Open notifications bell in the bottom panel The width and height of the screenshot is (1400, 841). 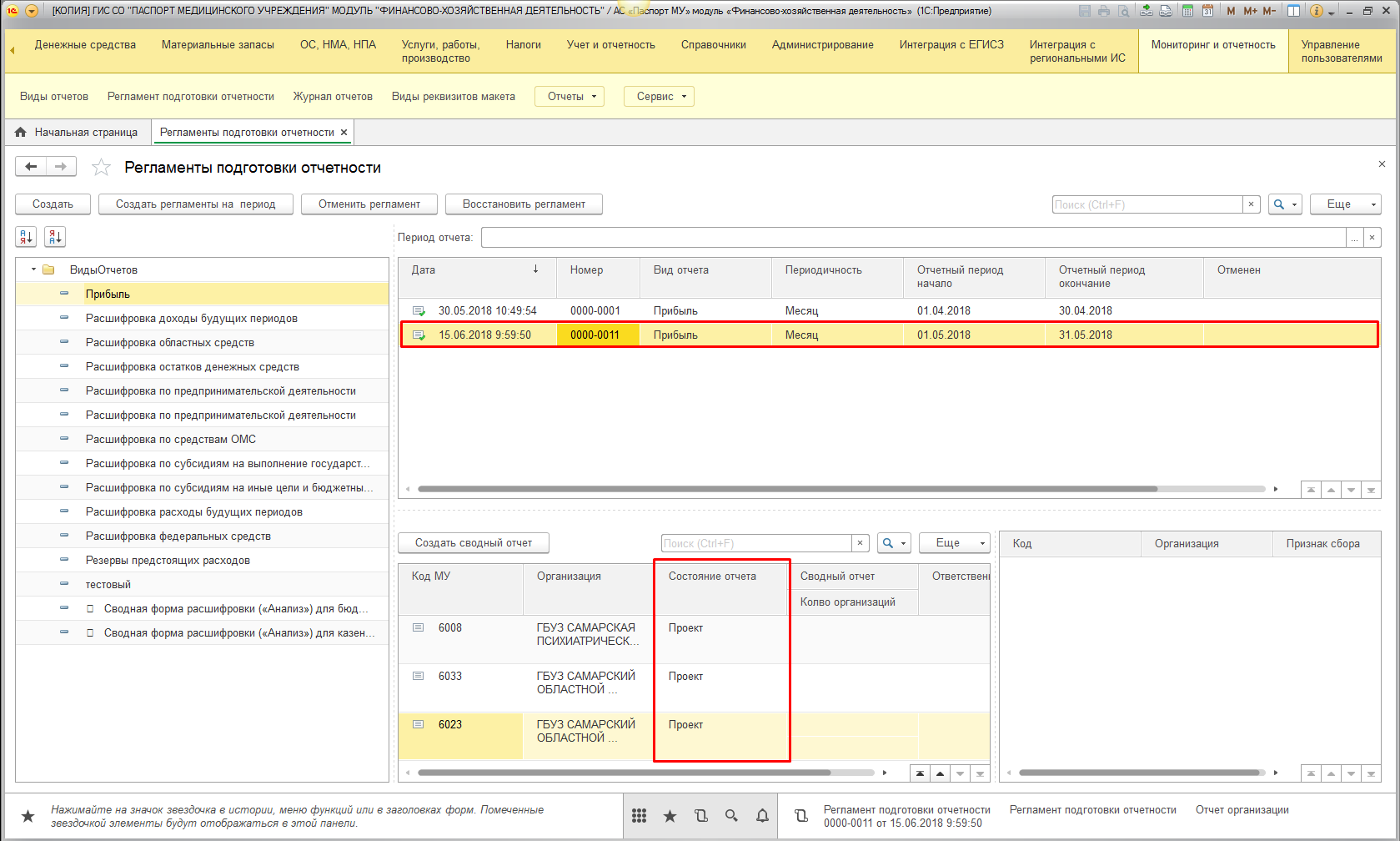click(x=762, y=816)
